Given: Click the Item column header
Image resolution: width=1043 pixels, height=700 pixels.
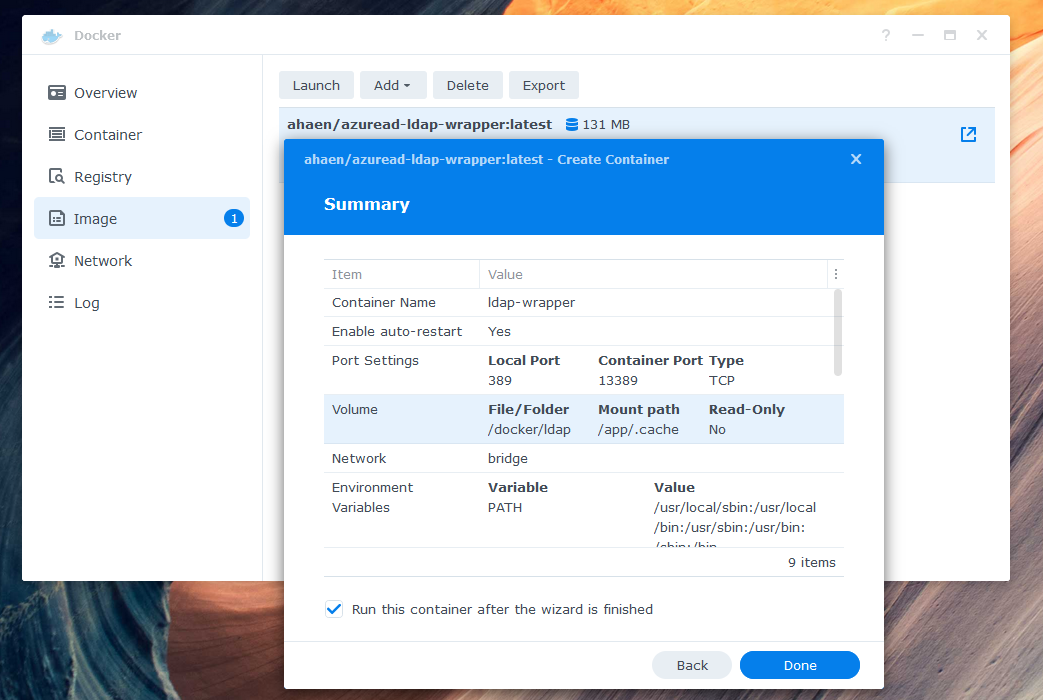Looking at the screenshot, I should 401,274.
